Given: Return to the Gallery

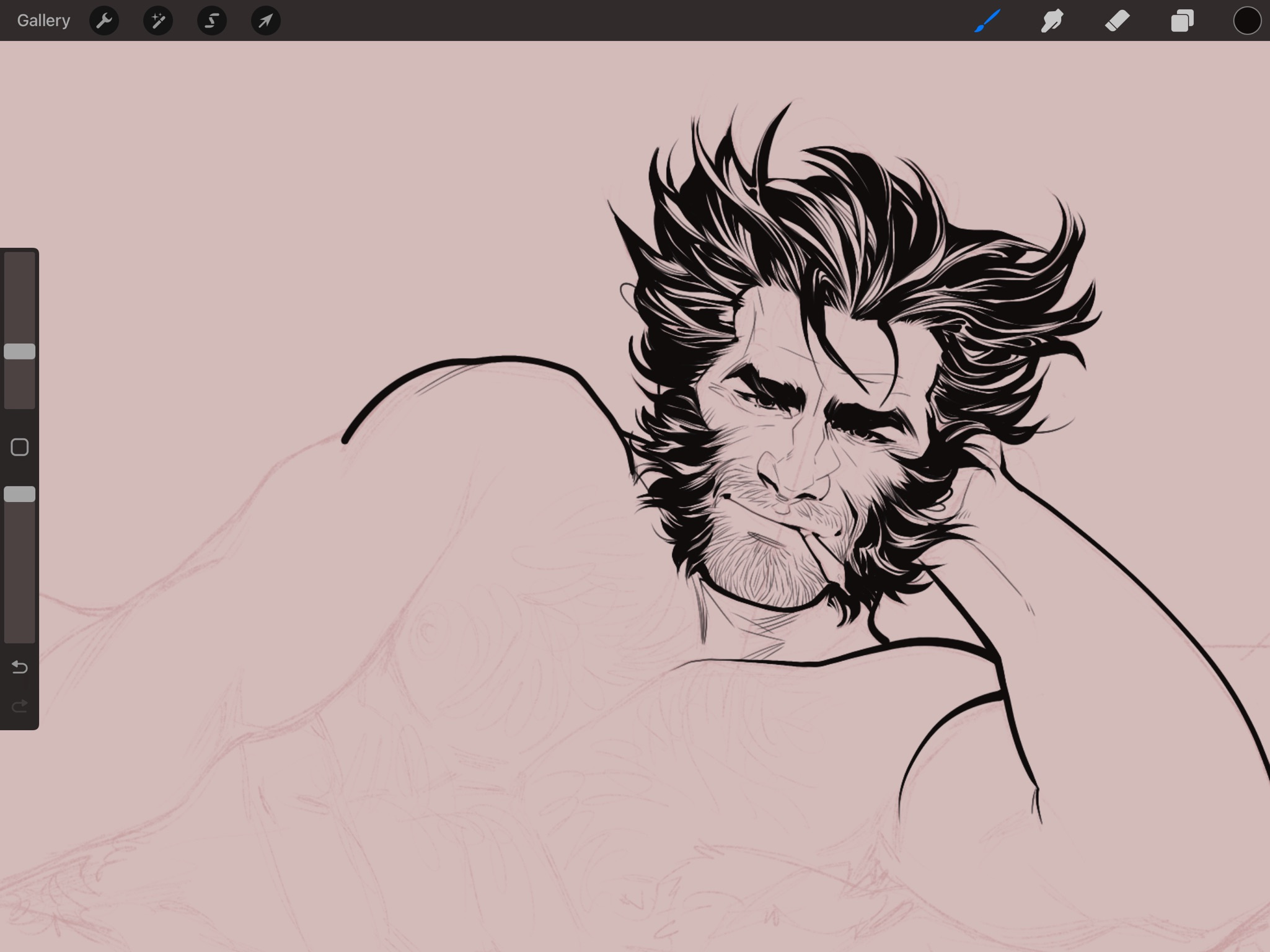Looking at the screenshot, I should pos(43,20).
